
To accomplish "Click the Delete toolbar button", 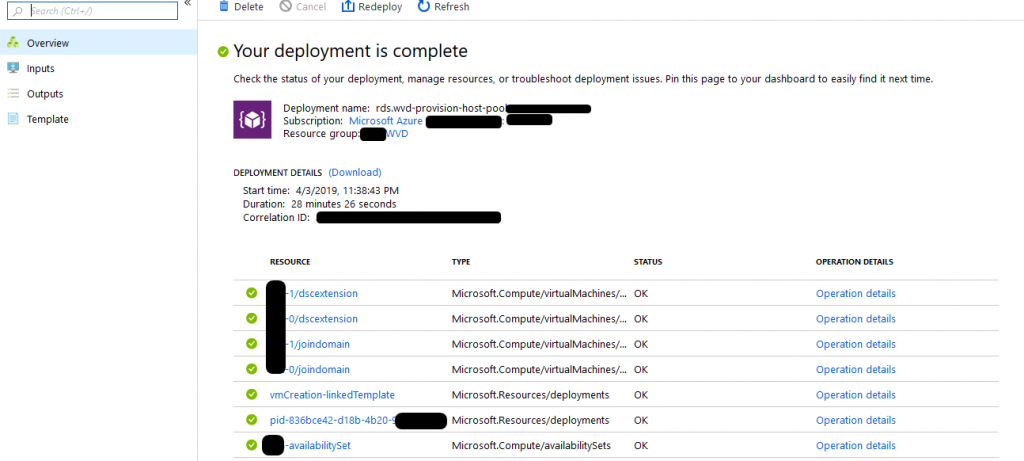I will [241, 7].
